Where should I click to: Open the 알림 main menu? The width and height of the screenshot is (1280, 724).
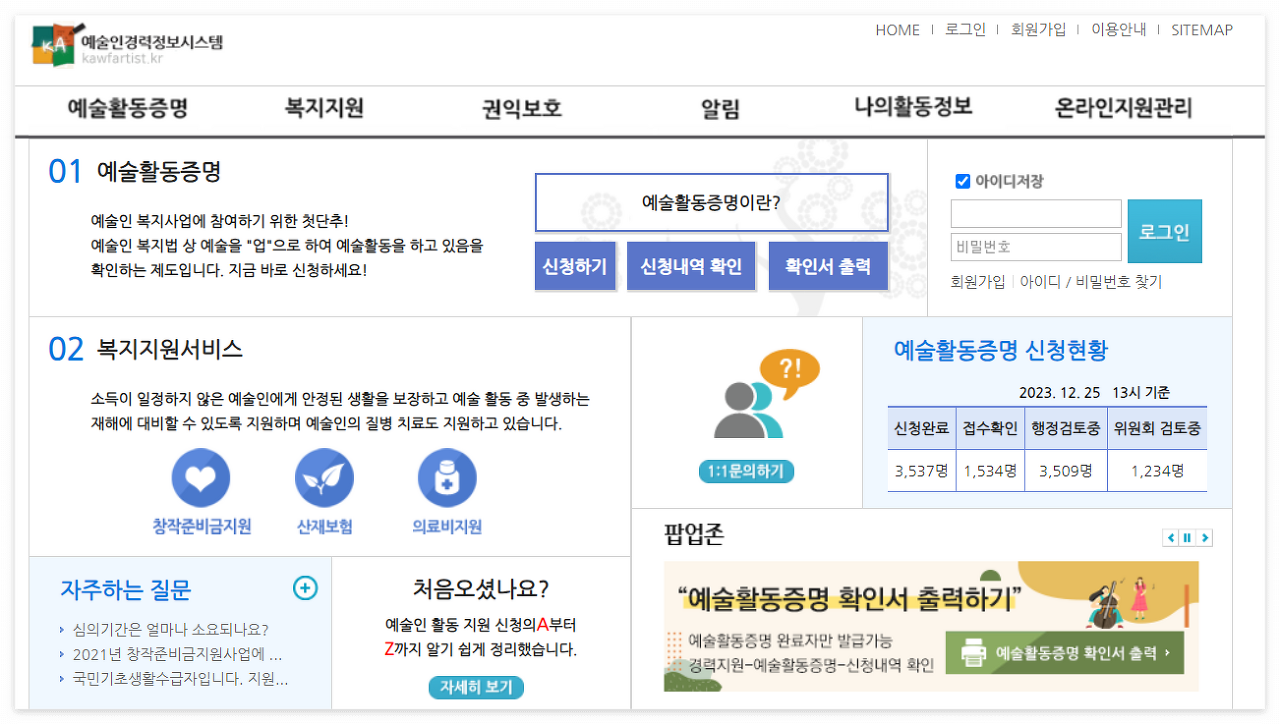click(x=720, y=108)
